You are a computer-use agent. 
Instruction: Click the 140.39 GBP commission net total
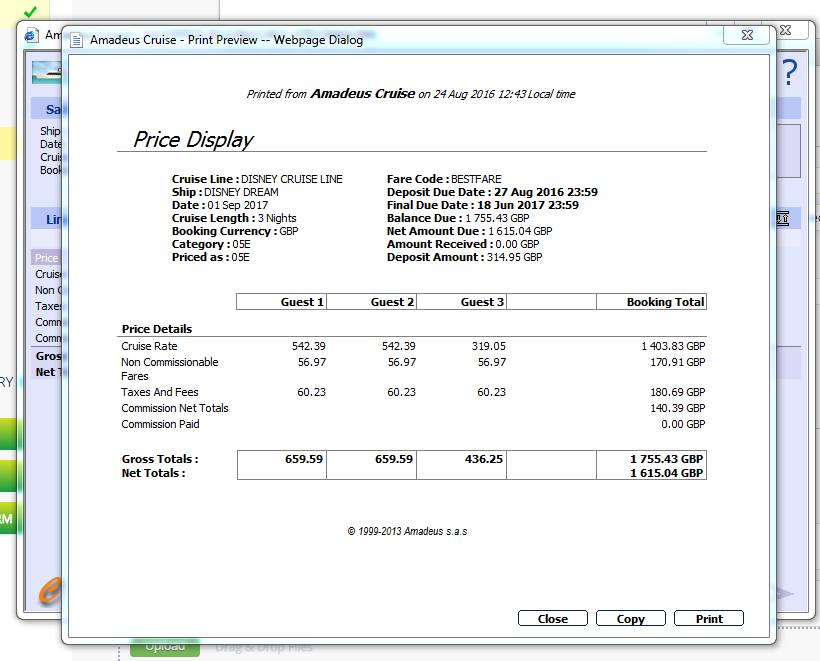tap(677, 408)
